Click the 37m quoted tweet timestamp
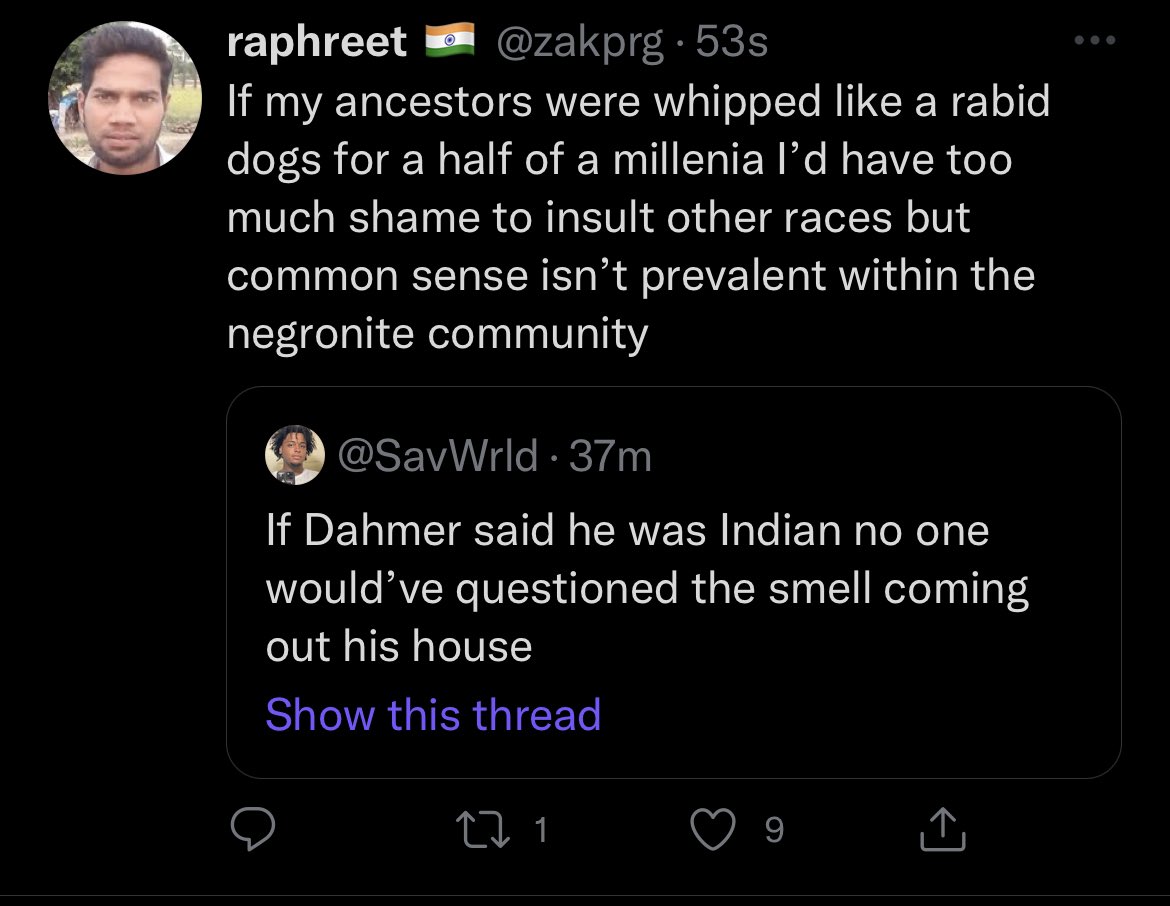 tap(610, 457)
